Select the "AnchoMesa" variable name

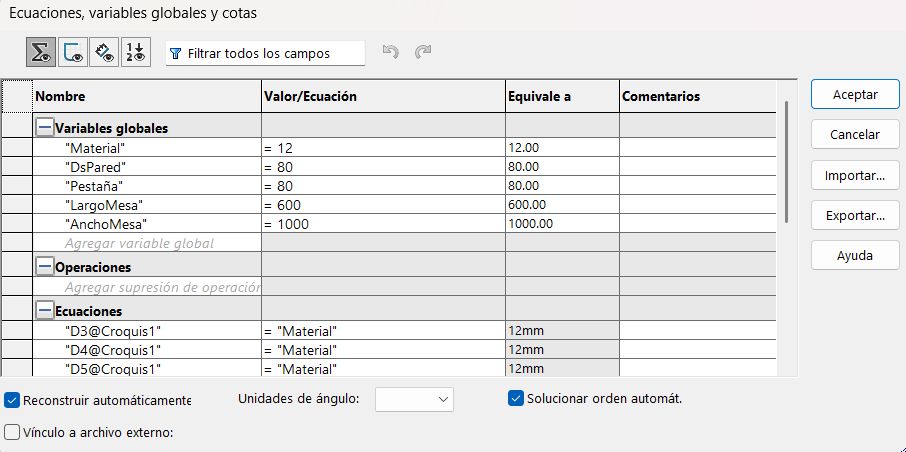pos(147,224)
